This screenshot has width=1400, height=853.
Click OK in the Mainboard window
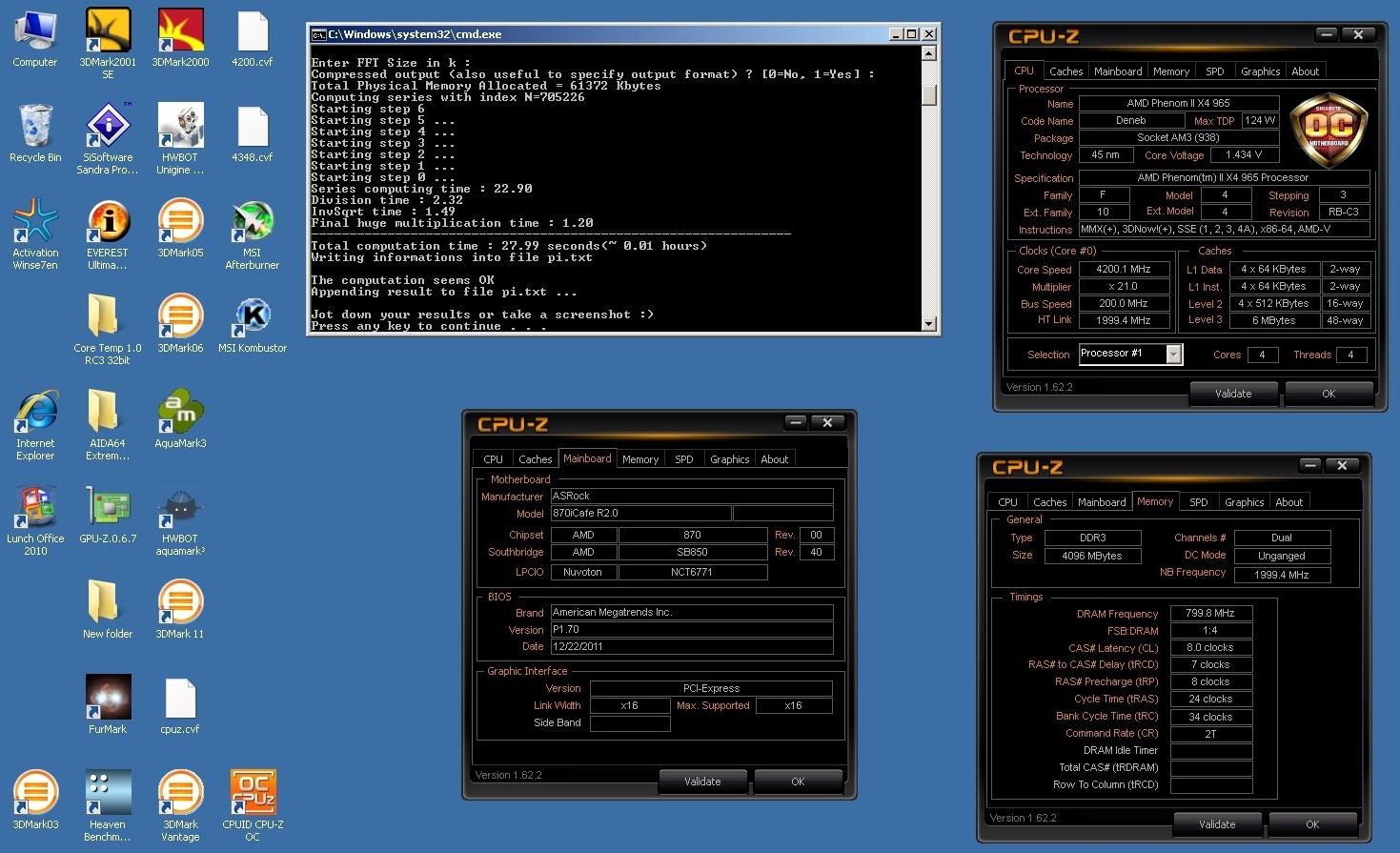(798, 782)
